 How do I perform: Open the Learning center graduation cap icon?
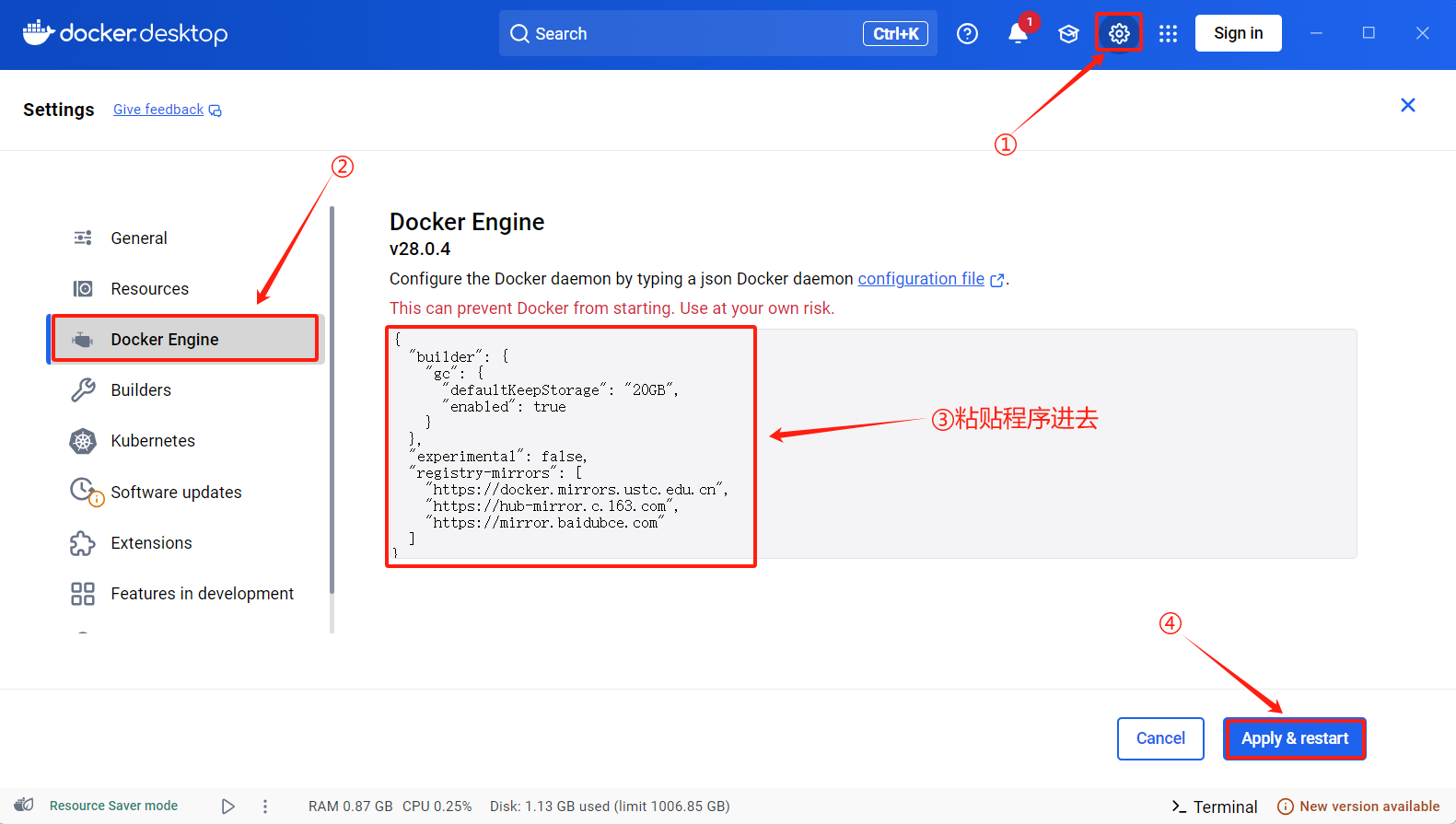tap(1068, 34)
